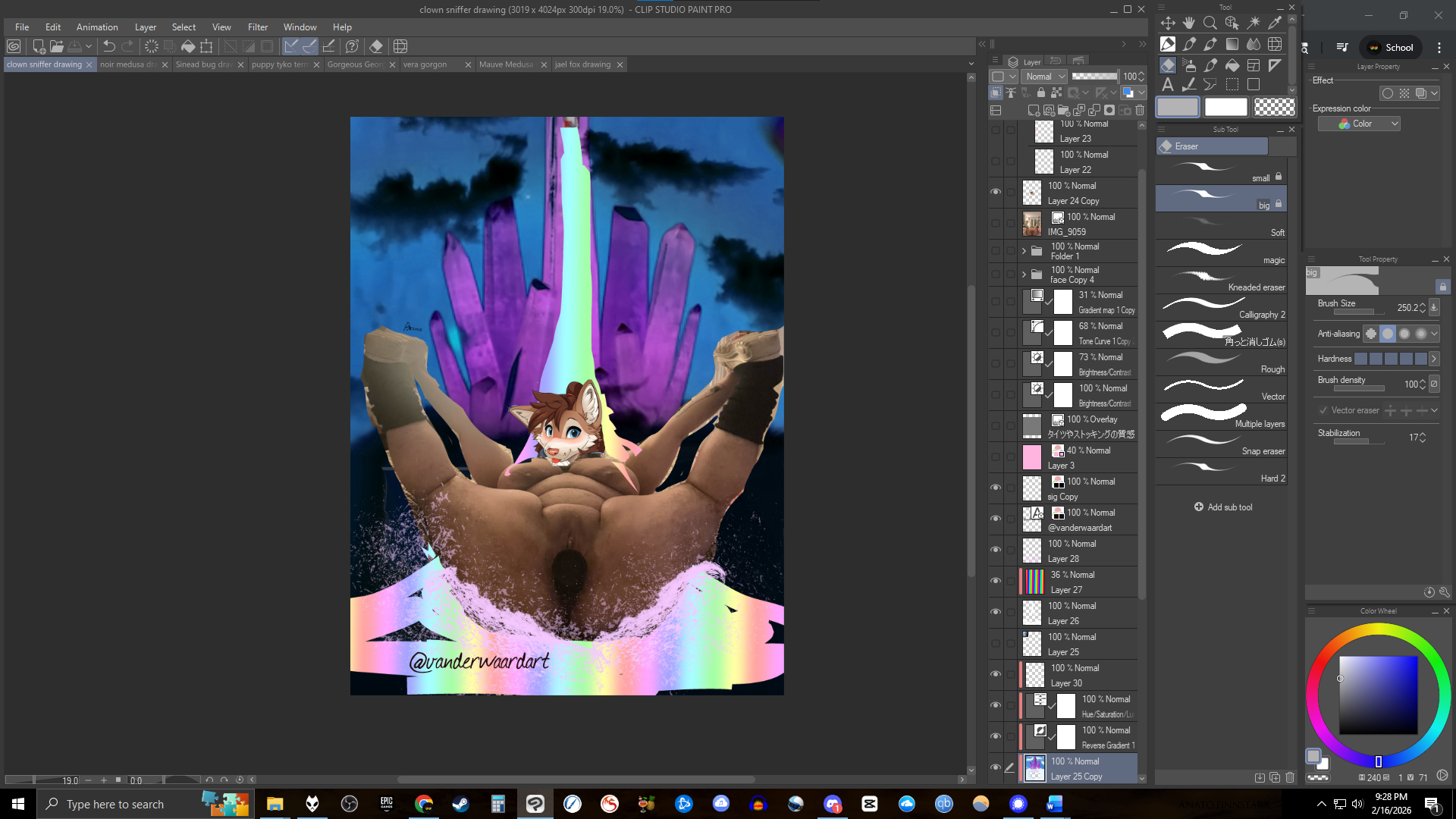
Task: Select the transparent checkered color swatch
Action: click(x=1274, y=107)
